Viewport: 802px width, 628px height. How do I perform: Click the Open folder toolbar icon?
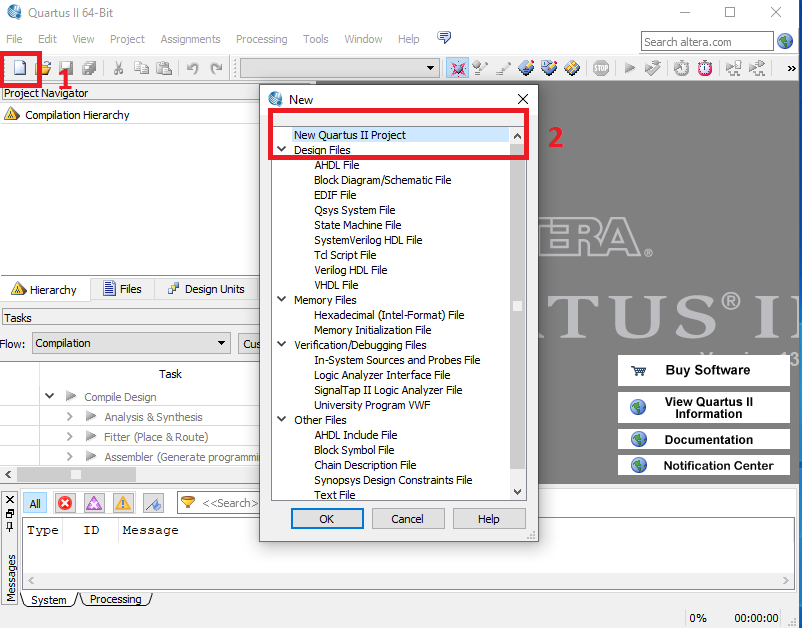[46, 68]
